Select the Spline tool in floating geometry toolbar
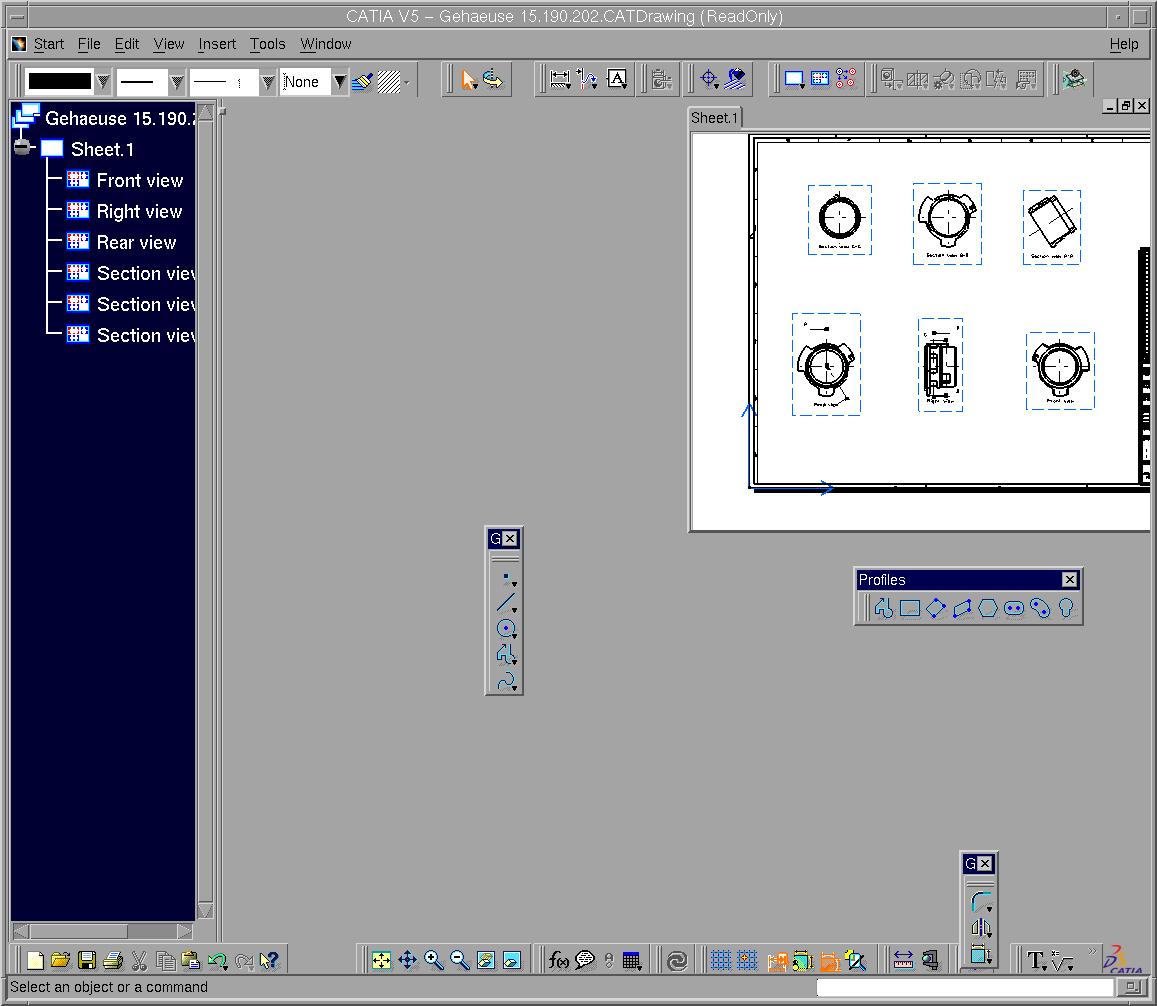This screenshot has height=1006, width=1157. click(506, 681)
